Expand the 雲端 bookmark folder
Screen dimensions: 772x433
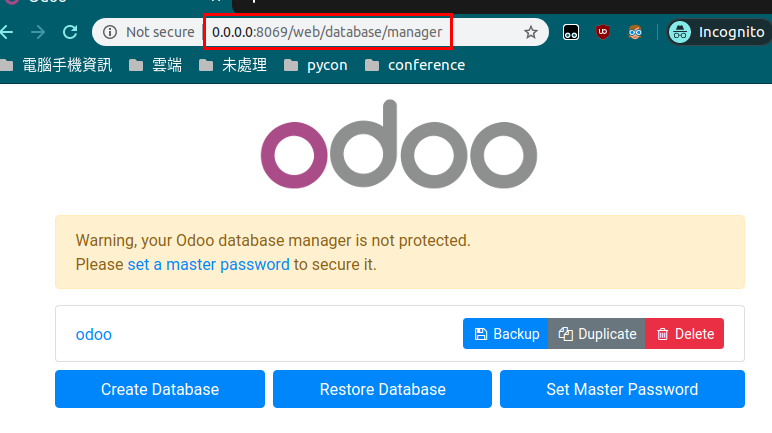[x=155, y=65]
